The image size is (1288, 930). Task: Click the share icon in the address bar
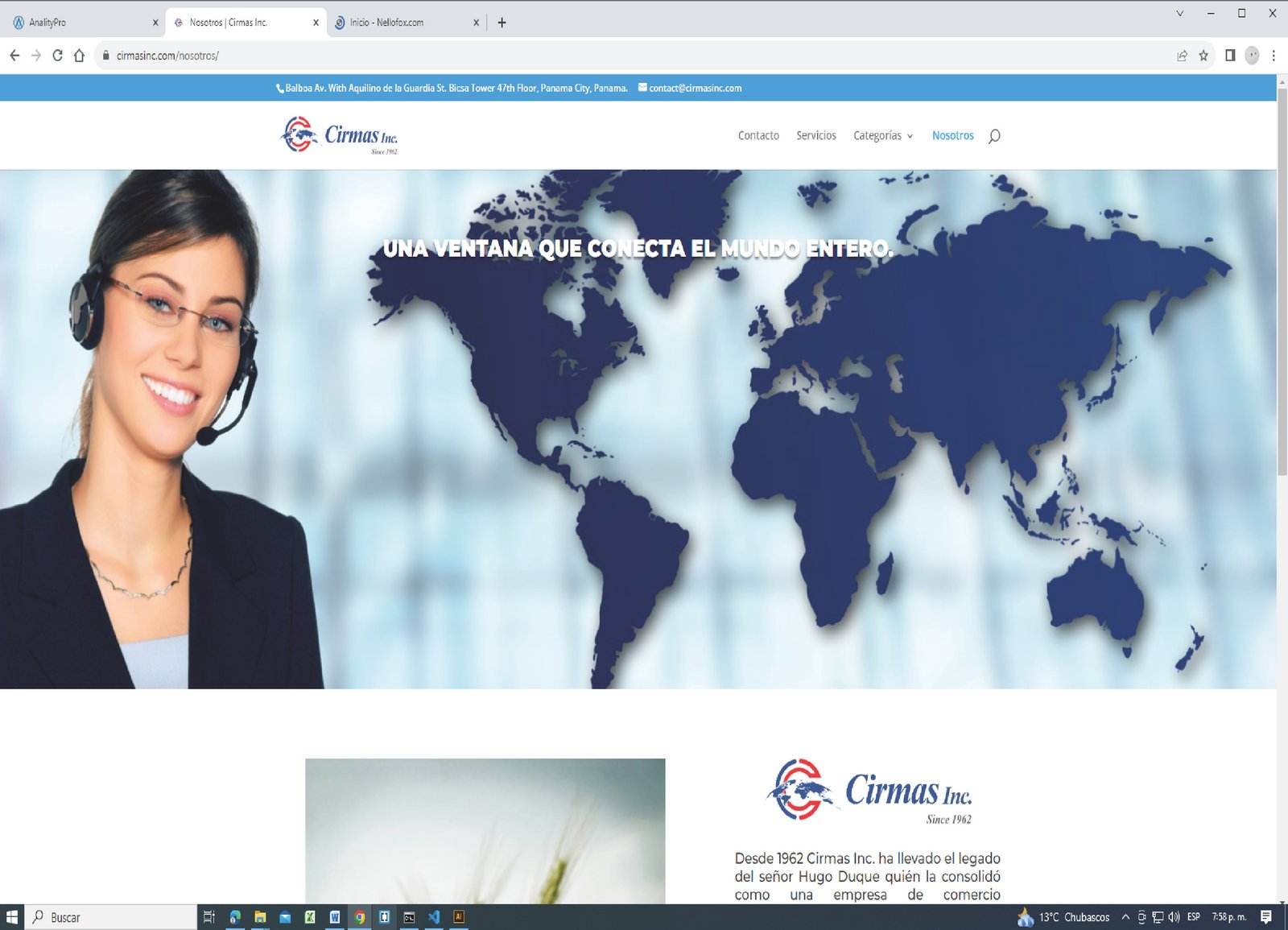tap(1182, 56)
